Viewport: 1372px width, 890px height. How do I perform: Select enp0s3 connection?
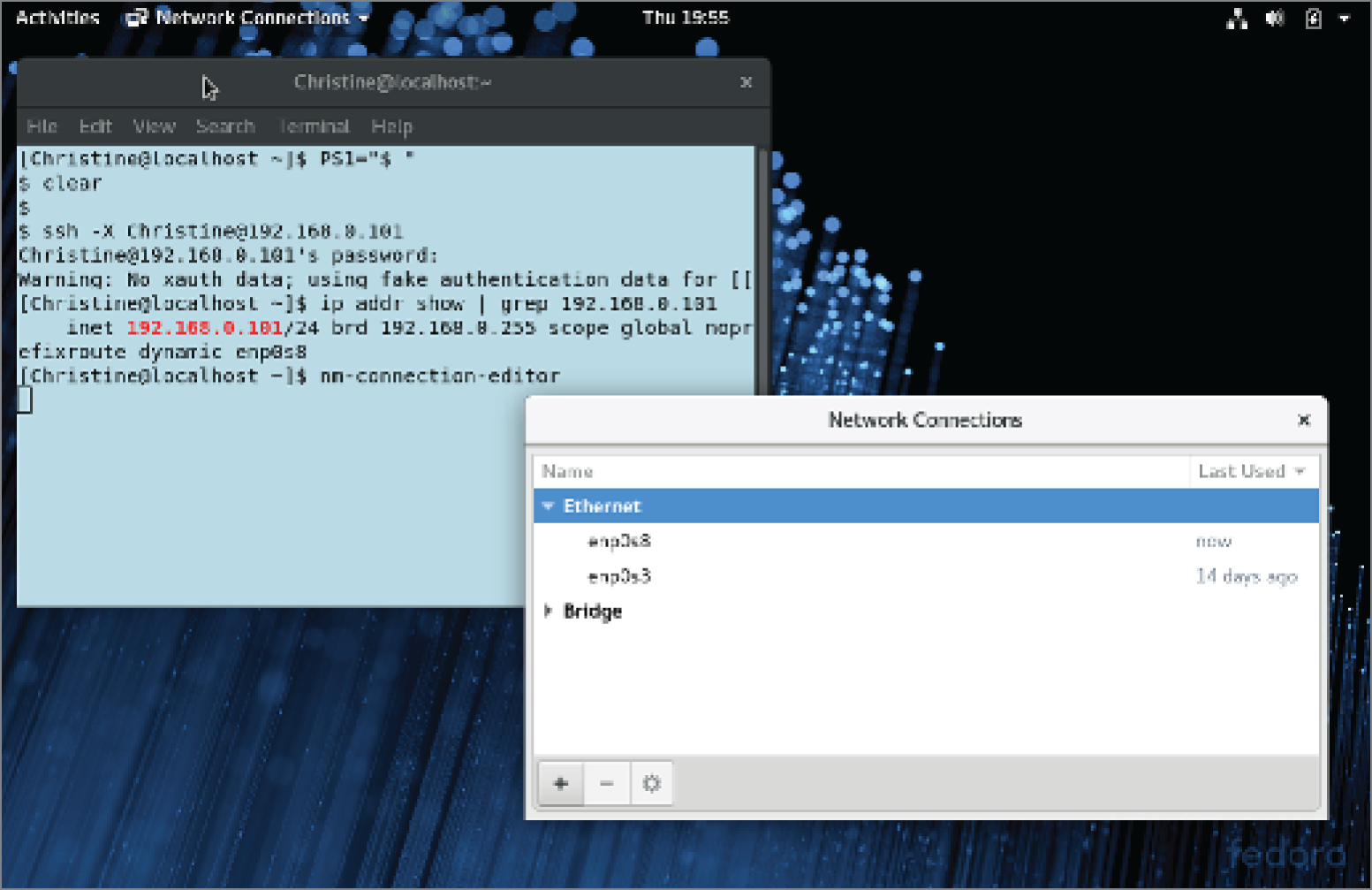(926, 576)
